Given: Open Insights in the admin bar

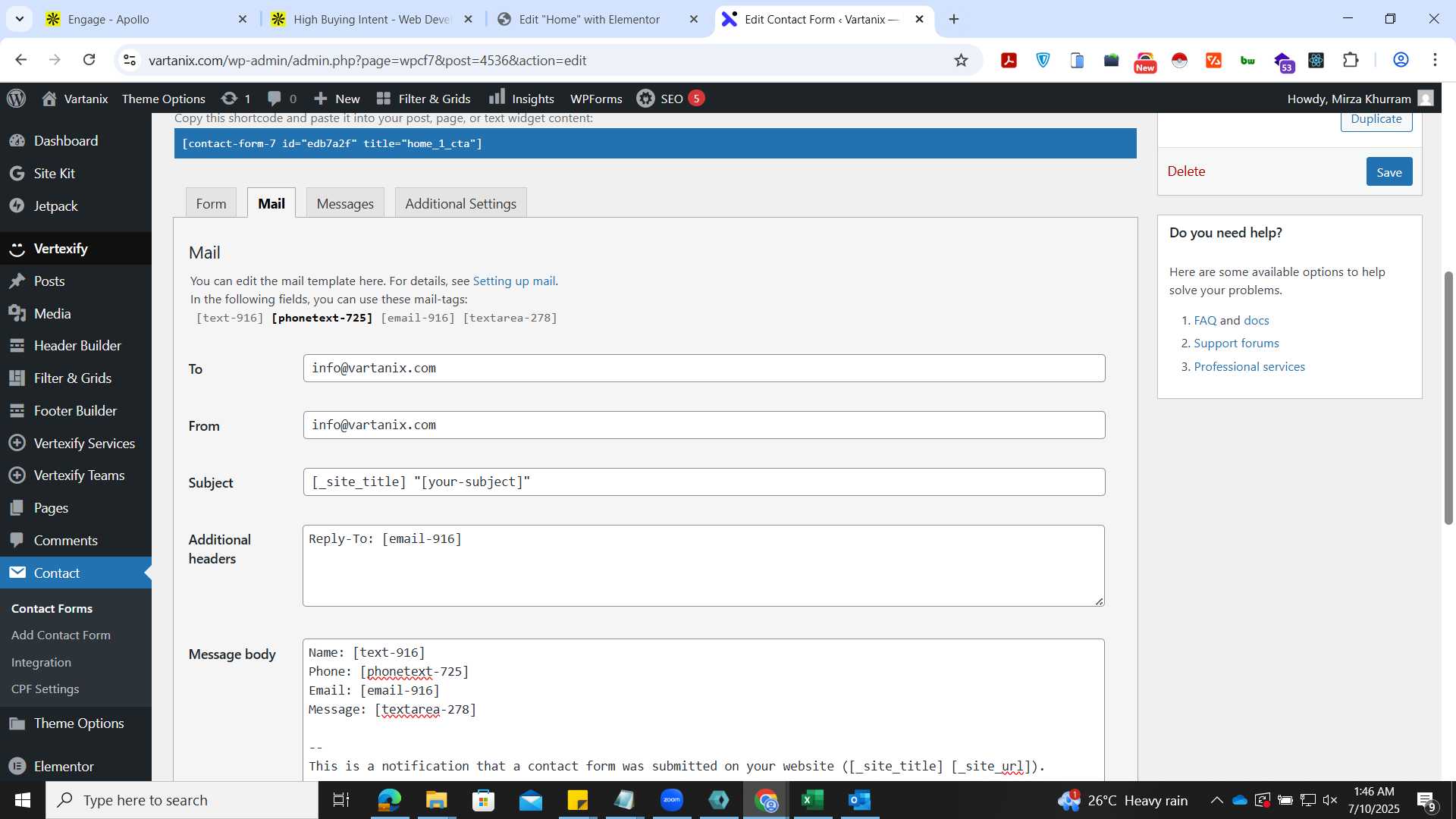Looking at the screenshot, I should click(522, 99).
